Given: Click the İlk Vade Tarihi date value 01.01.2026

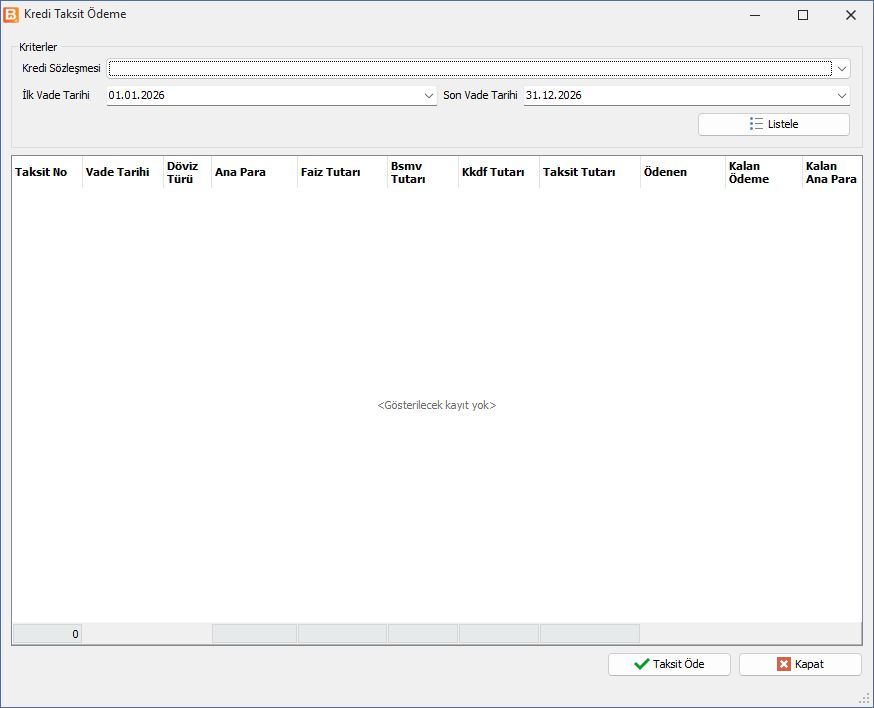Looking at the screenshot, I should click(137, 95).
